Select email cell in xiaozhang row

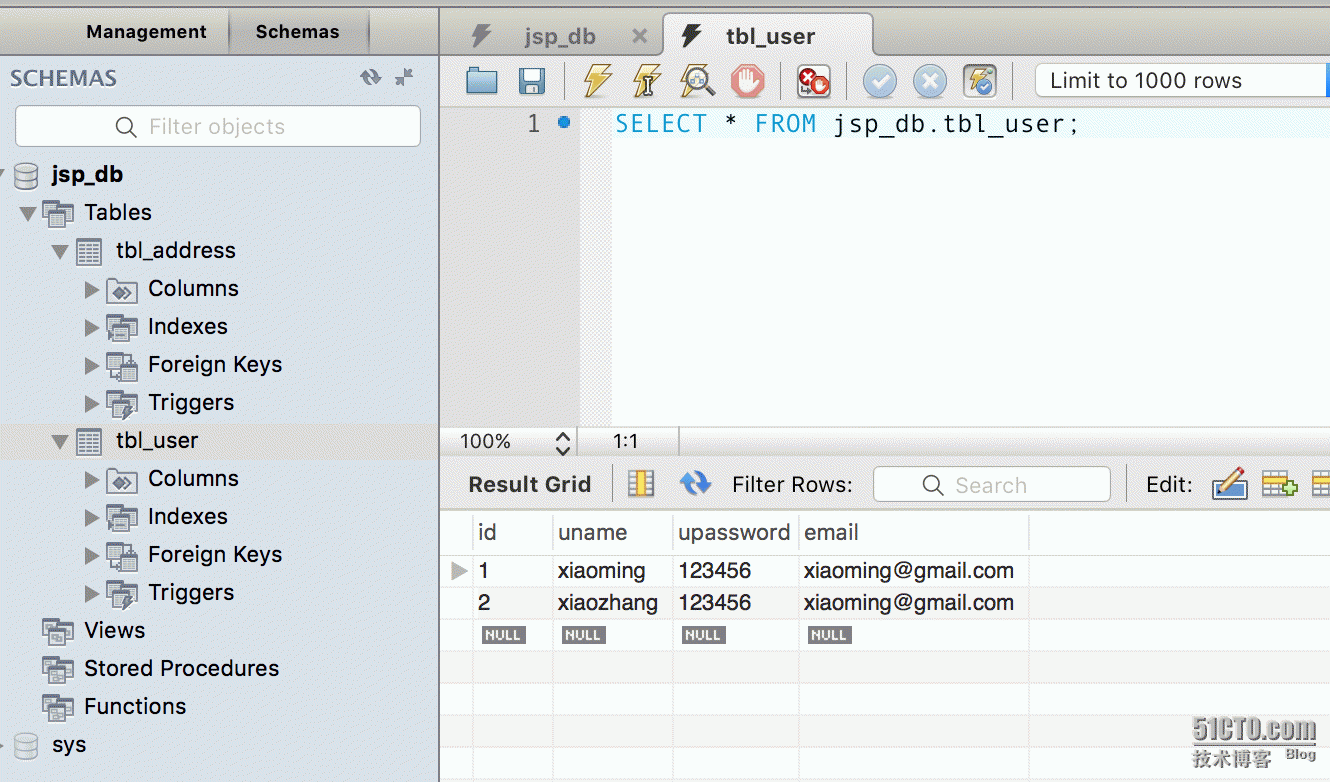(x=913, y=603)
